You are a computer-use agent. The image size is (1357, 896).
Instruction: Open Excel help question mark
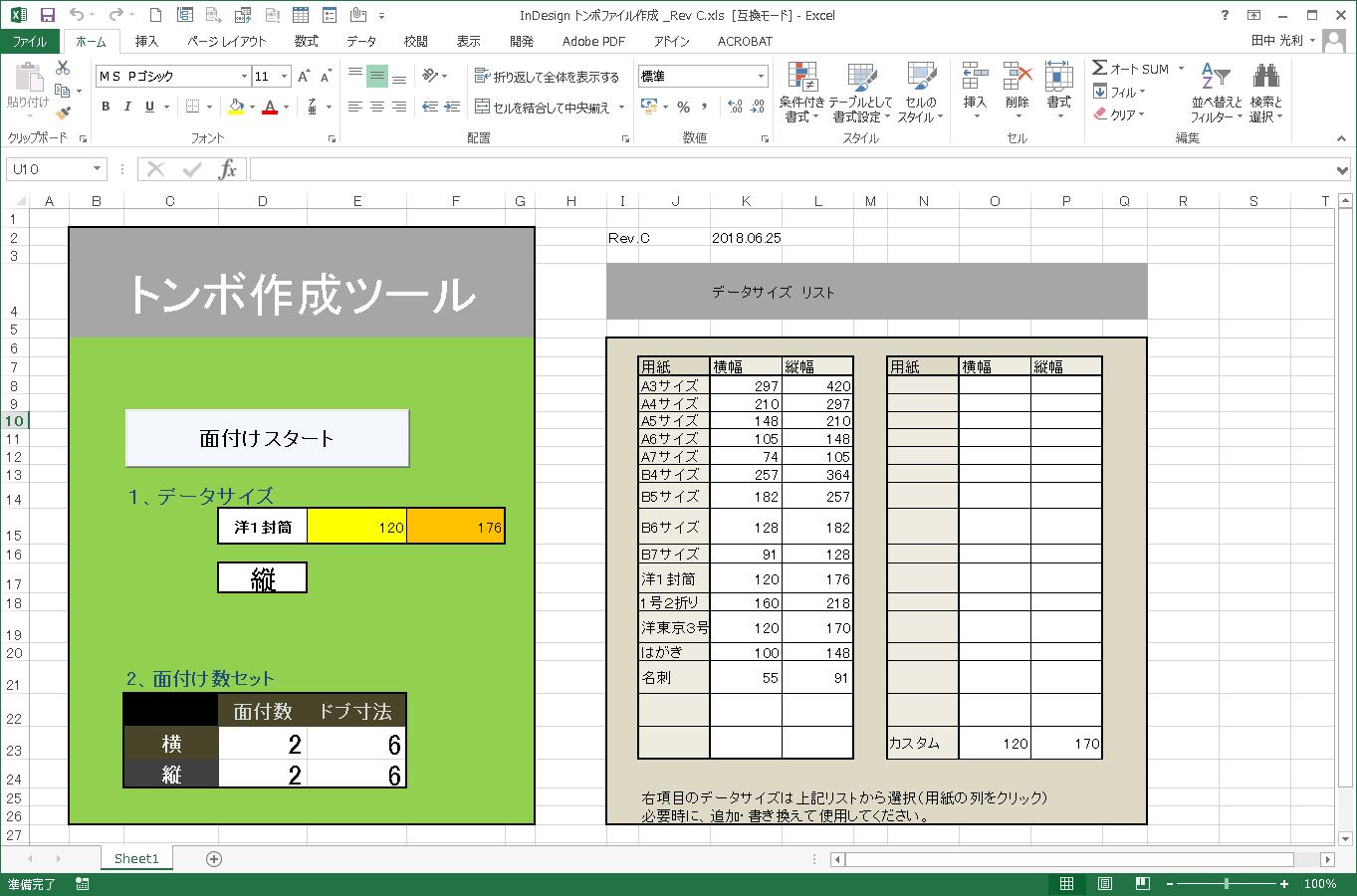pyautogui.click(x=1225, y=15)
